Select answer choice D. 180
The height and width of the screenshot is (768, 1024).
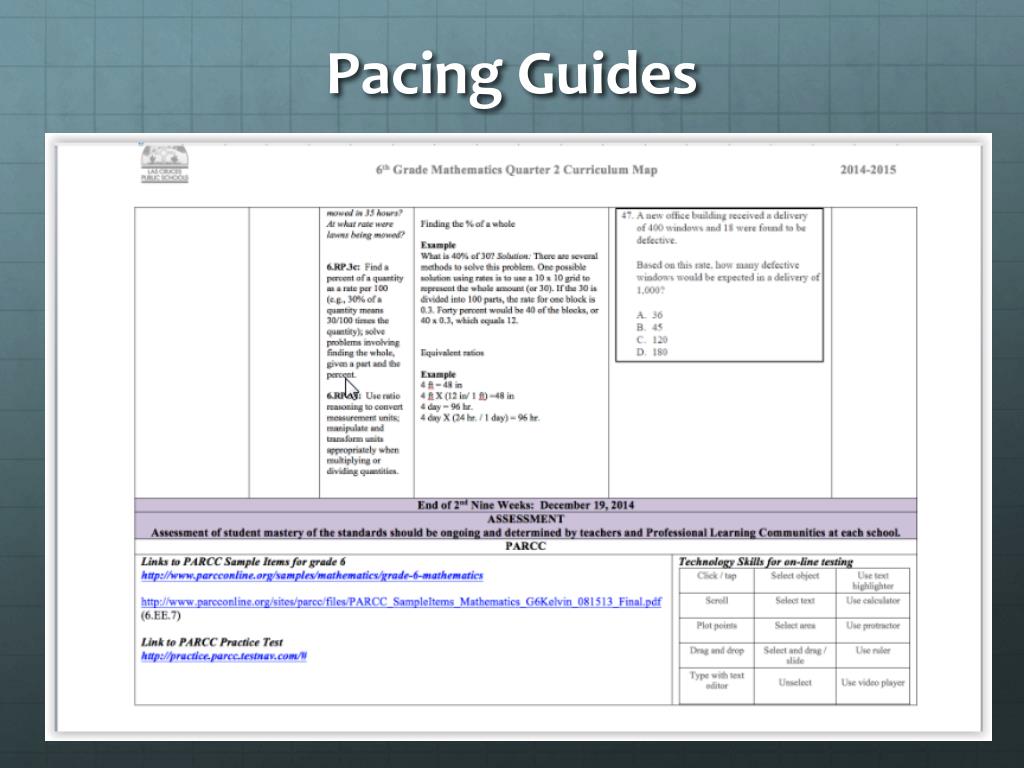[x=652, y=352]
